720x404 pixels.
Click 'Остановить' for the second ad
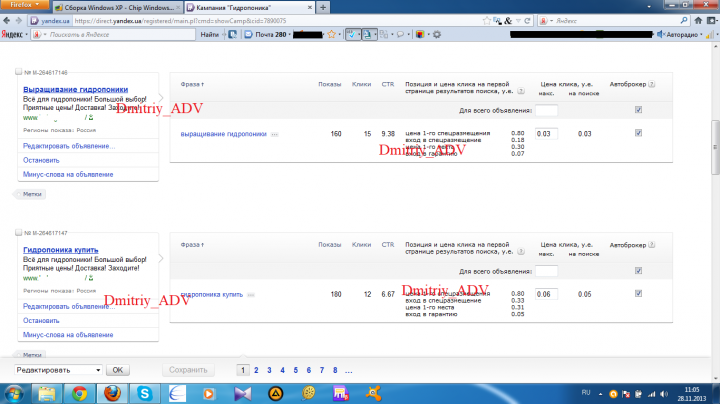click(x=41, y=320)
